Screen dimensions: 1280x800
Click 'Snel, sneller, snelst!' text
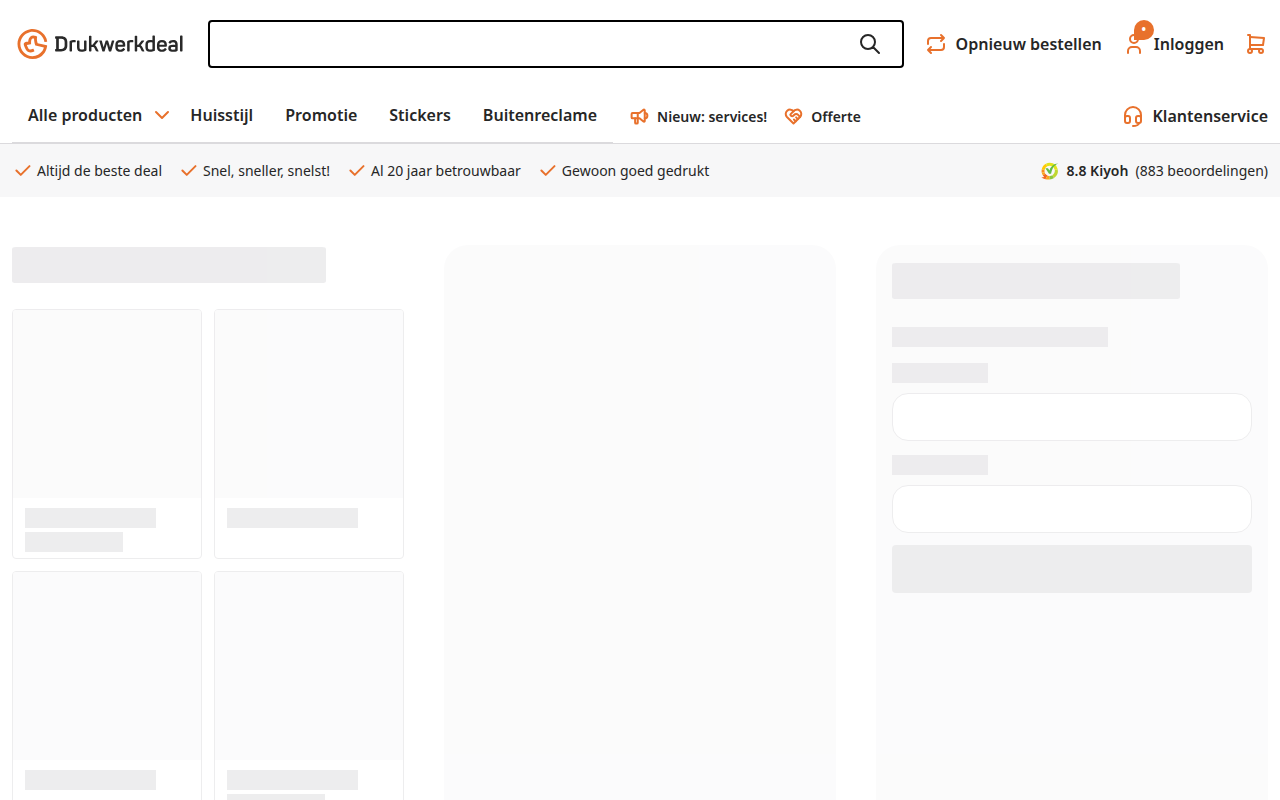pyautogui.click(x=266, y=171)
